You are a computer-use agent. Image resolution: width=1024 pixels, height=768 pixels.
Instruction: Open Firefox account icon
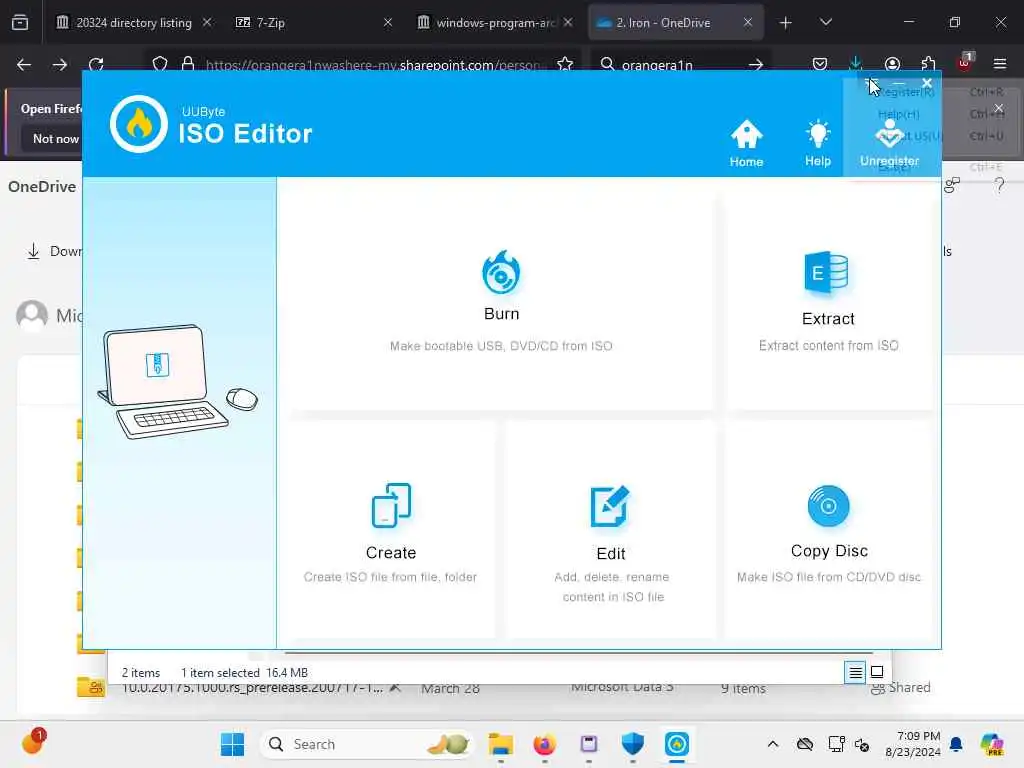(x=892, y=64)
